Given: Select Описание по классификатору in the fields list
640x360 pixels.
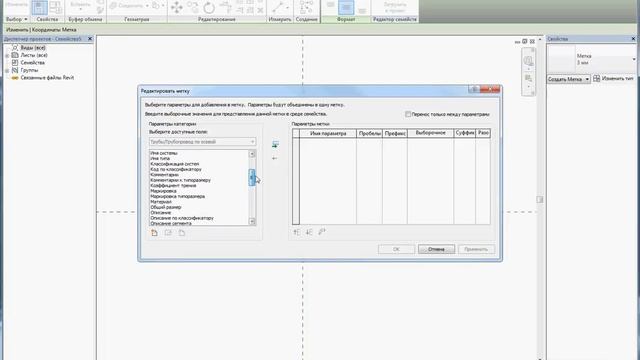Looking at the screenshot, I should pyautogui.click(x=182, y=218).
